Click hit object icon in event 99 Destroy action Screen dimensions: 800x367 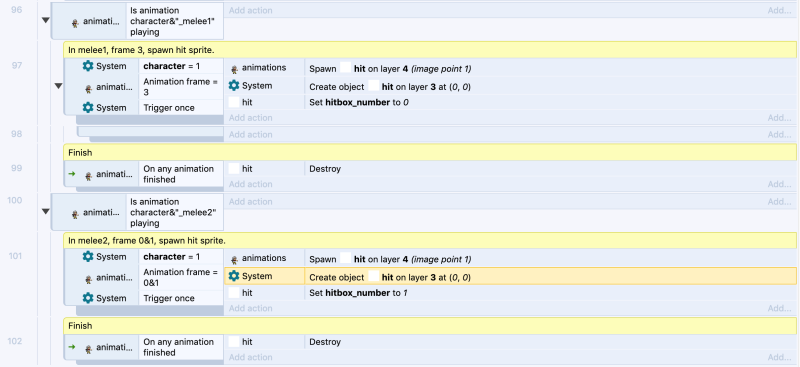pos(234,168)
